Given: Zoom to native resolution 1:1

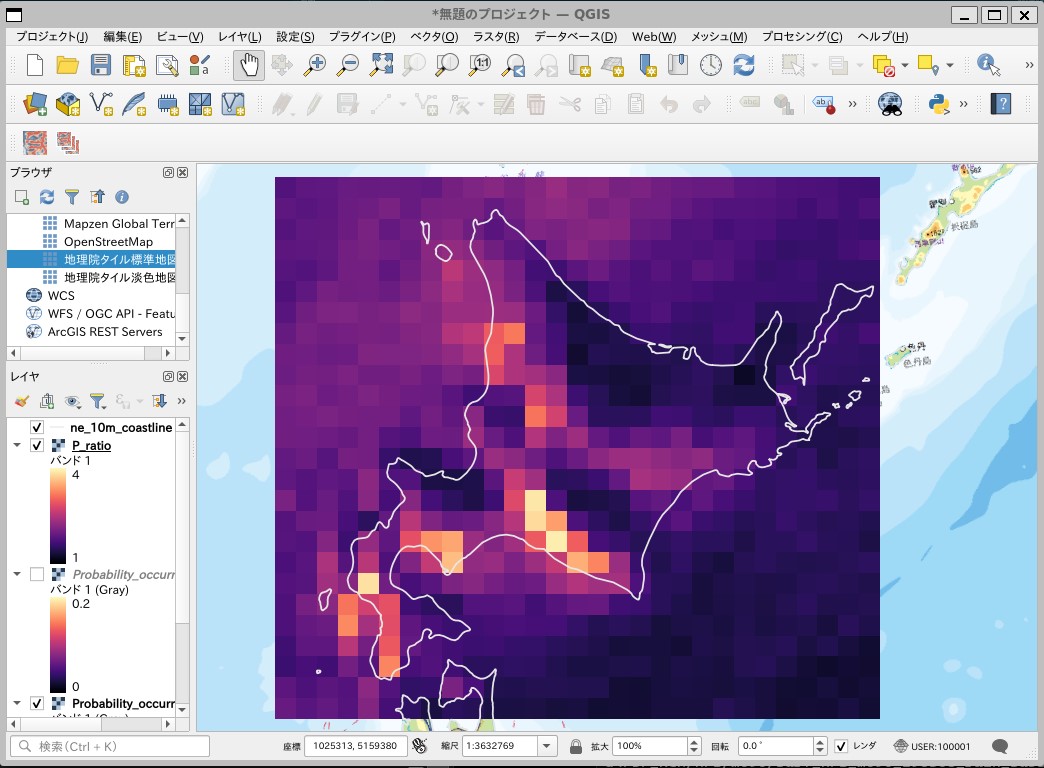Looking at the screenshot, I should [x=480, y=65].
